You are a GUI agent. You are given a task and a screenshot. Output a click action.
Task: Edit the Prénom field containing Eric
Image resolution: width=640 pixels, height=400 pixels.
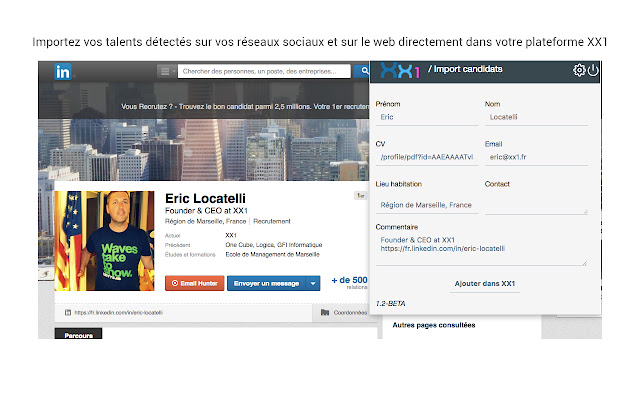(x=427, y=117)
